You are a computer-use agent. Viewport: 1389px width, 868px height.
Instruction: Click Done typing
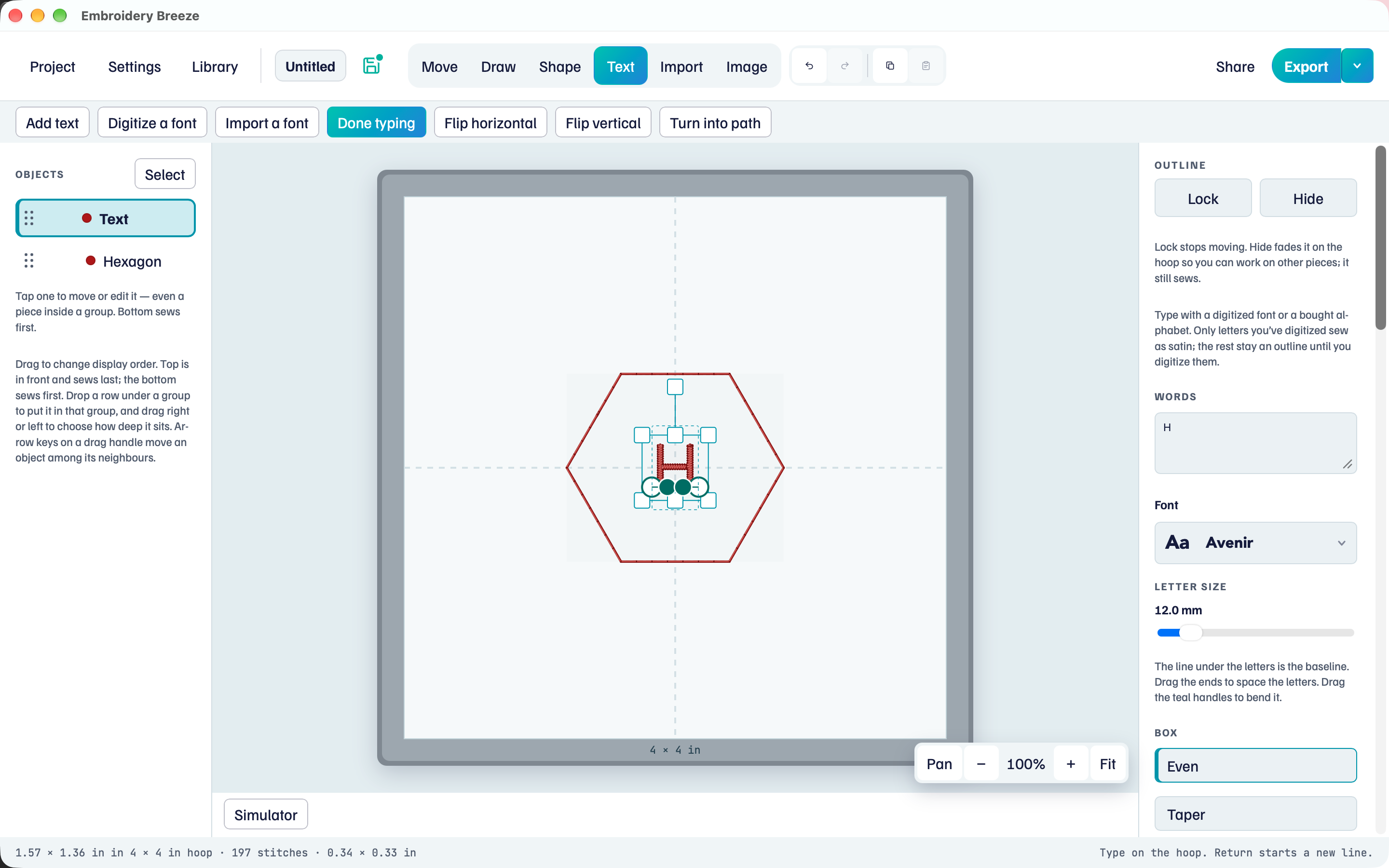coord(377,122)
